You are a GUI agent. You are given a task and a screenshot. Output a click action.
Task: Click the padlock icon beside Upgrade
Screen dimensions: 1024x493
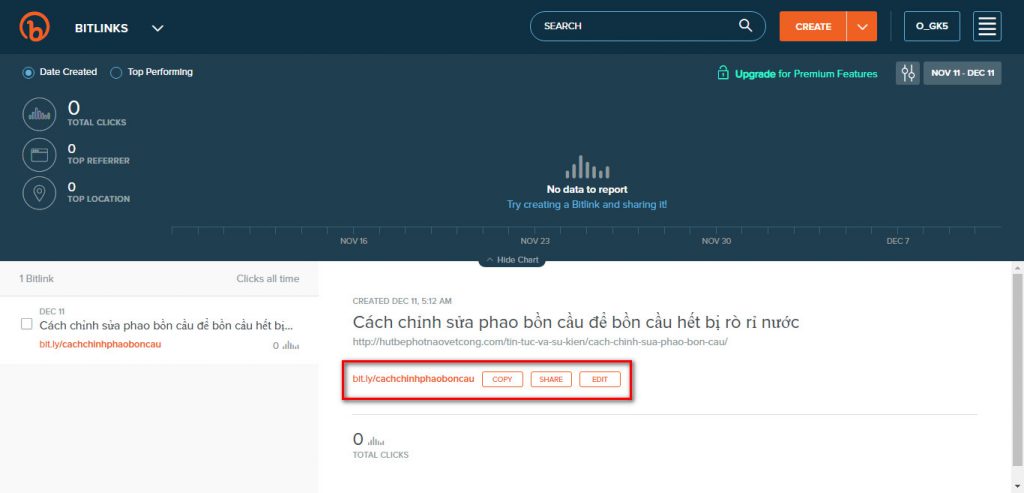click(723, 72)
